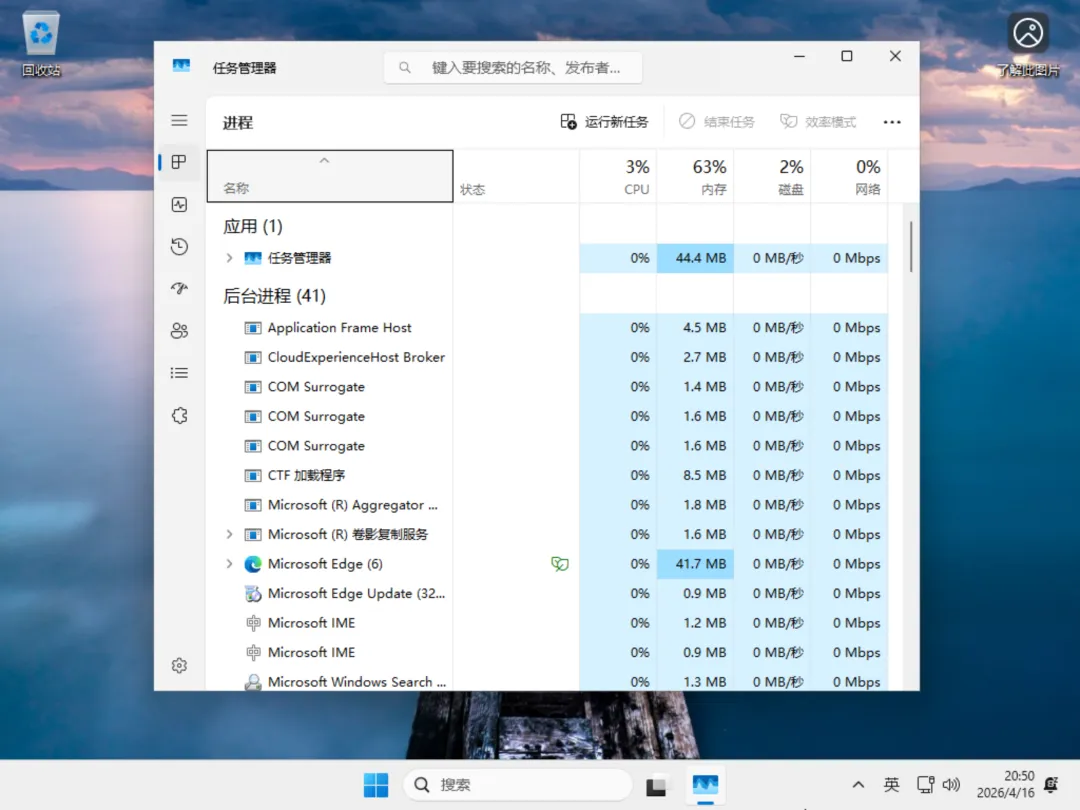Switch the 英 input method indicator

pyautogui.click(x=891, y=785)
